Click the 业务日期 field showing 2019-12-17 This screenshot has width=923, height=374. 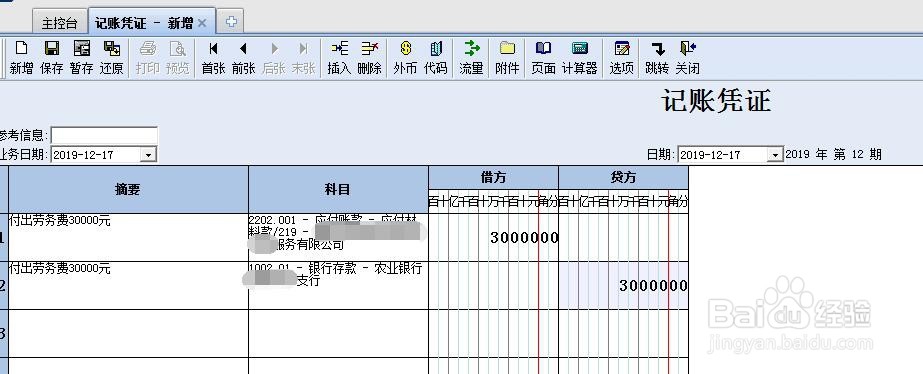[97, 155]
